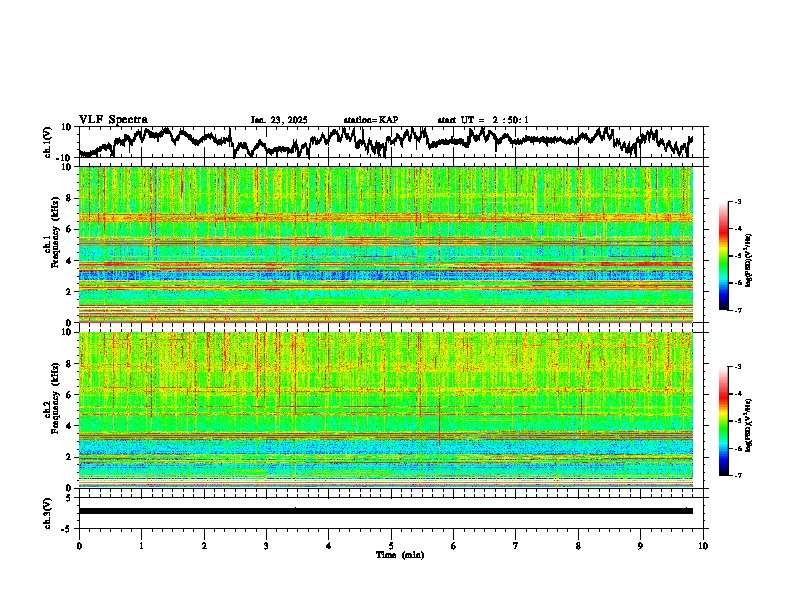The width and height of the screenshot is (792, 612).
Task: Select the date text "Jan. 23, 2025"
Action: [x=279, y=120]
